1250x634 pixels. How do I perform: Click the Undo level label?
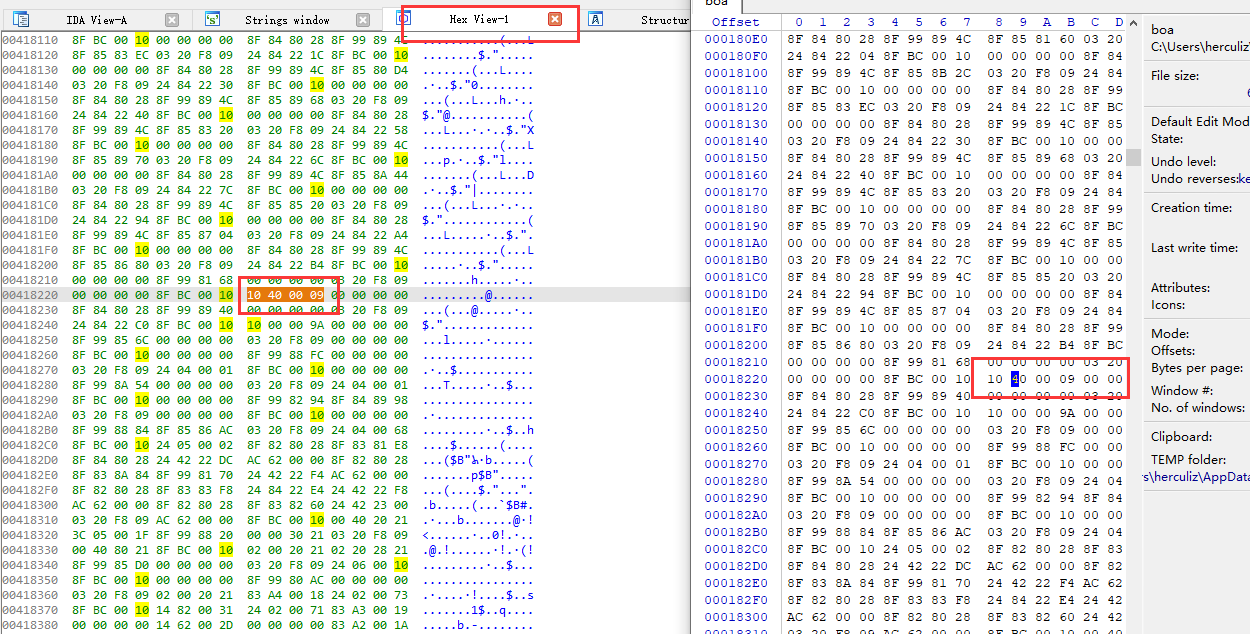[1185, 161]
